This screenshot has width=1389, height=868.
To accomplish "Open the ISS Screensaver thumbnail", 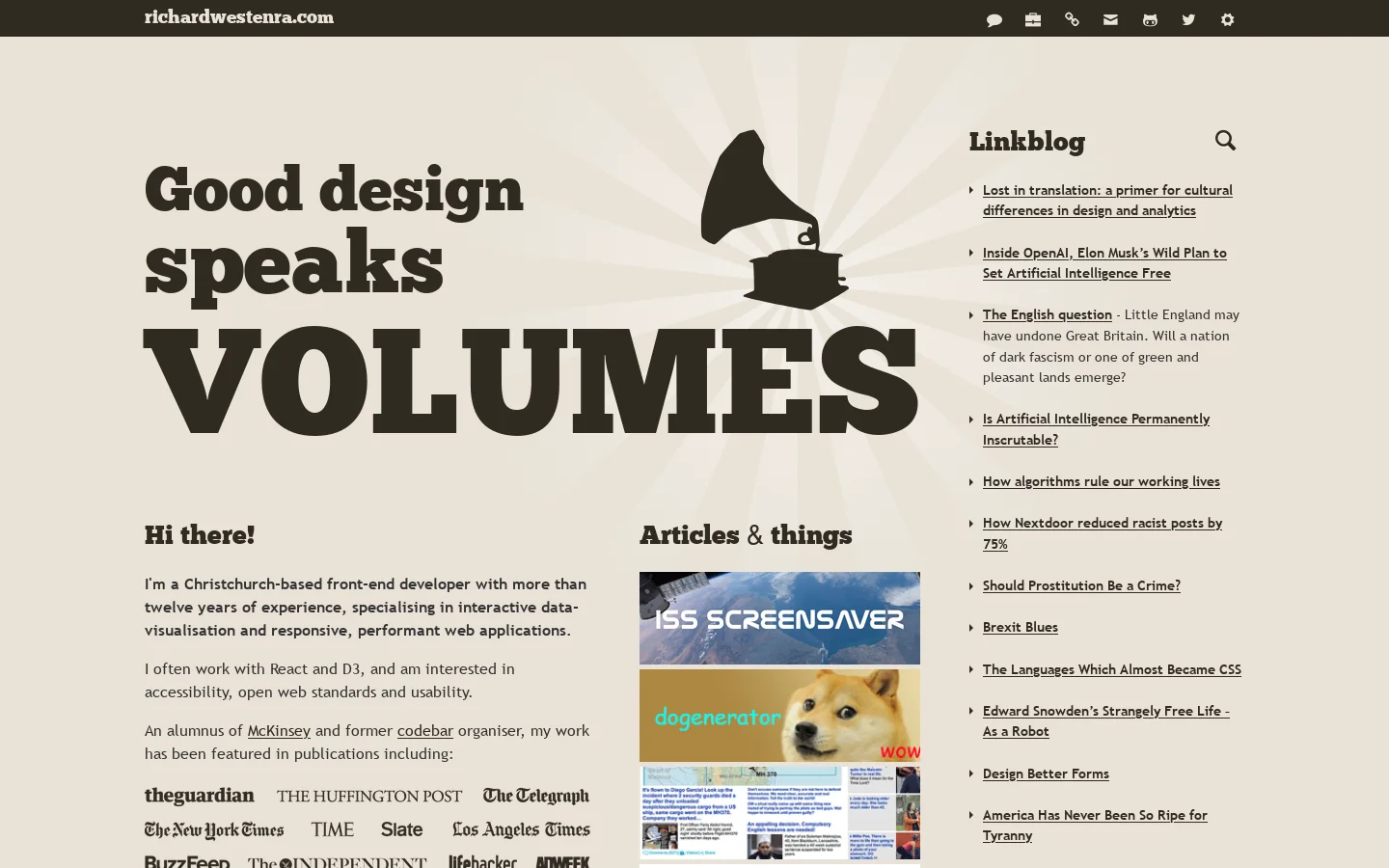I will coord(779,618).
